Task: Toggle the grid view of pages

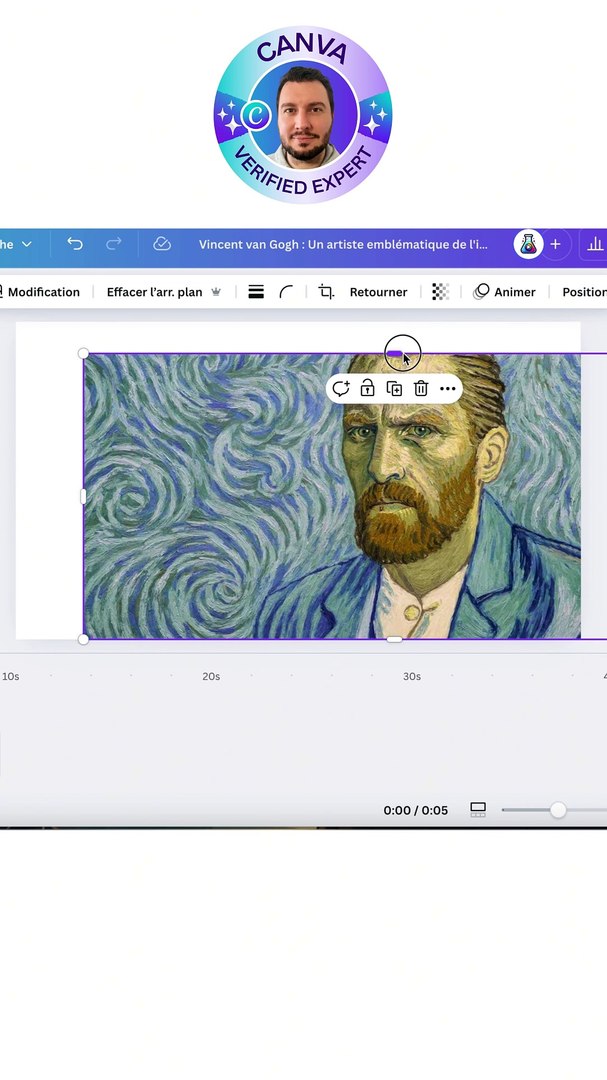Action: pos(477,810)
